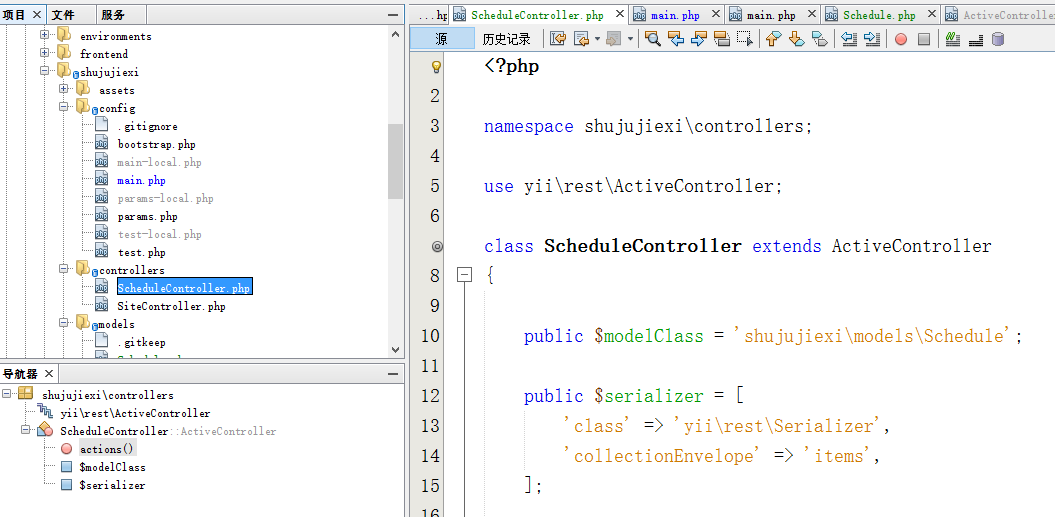Start macro recording with red circle

point(901,39)
